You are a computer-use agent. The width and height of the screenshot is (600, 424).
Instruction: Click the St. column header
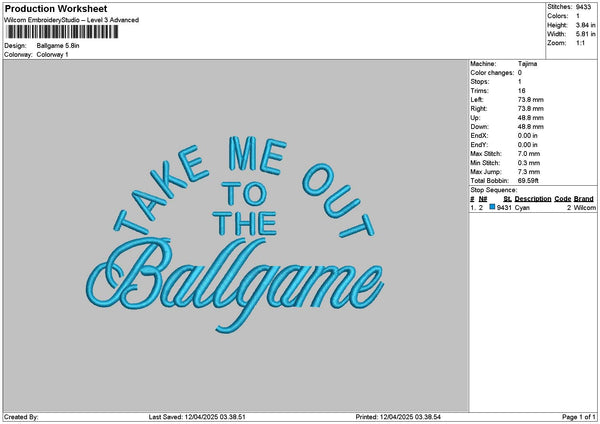click(x=507, y=199)
